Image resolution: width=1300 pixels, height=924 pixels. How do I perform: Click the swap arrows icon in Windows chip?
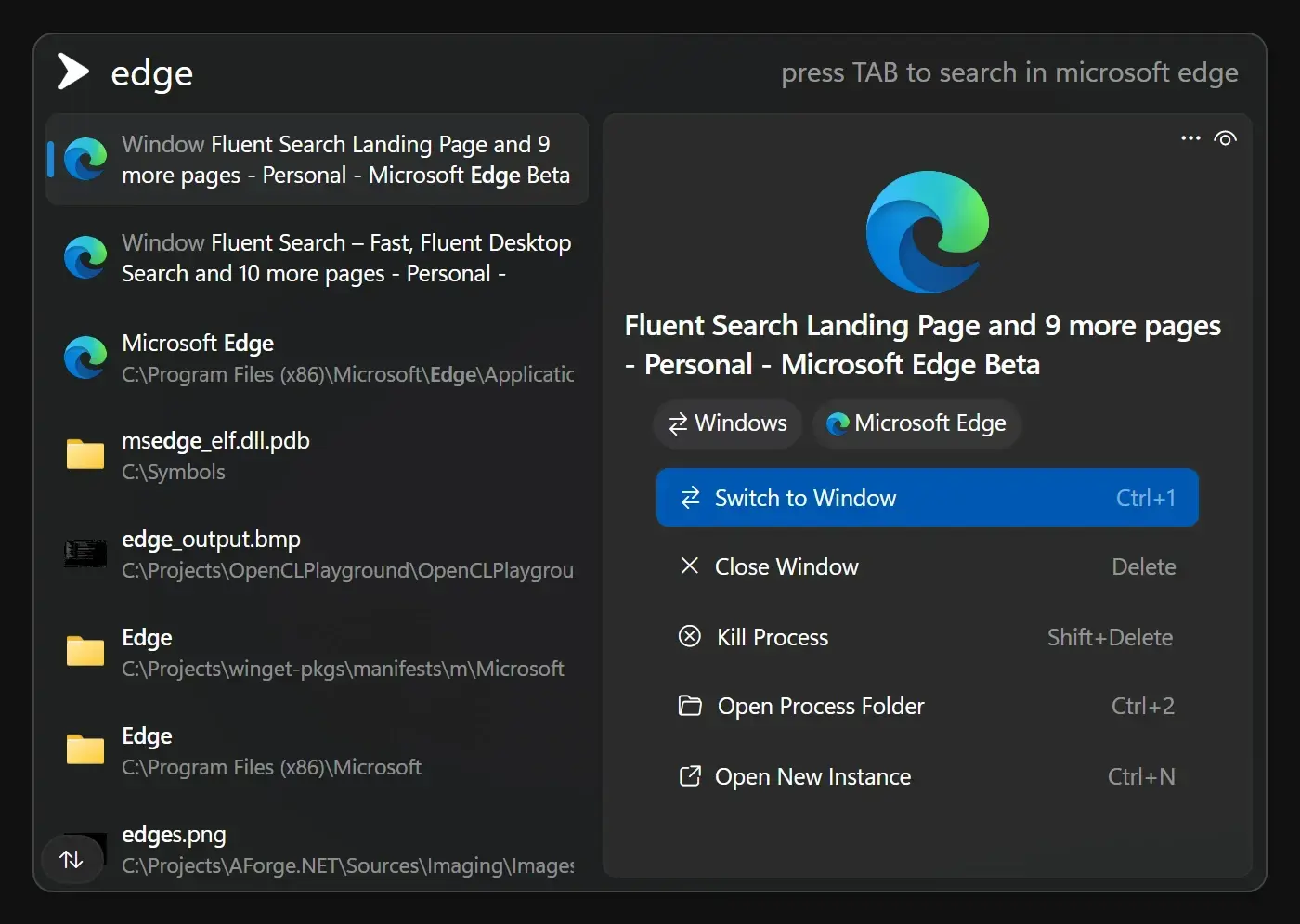[679, 423]
